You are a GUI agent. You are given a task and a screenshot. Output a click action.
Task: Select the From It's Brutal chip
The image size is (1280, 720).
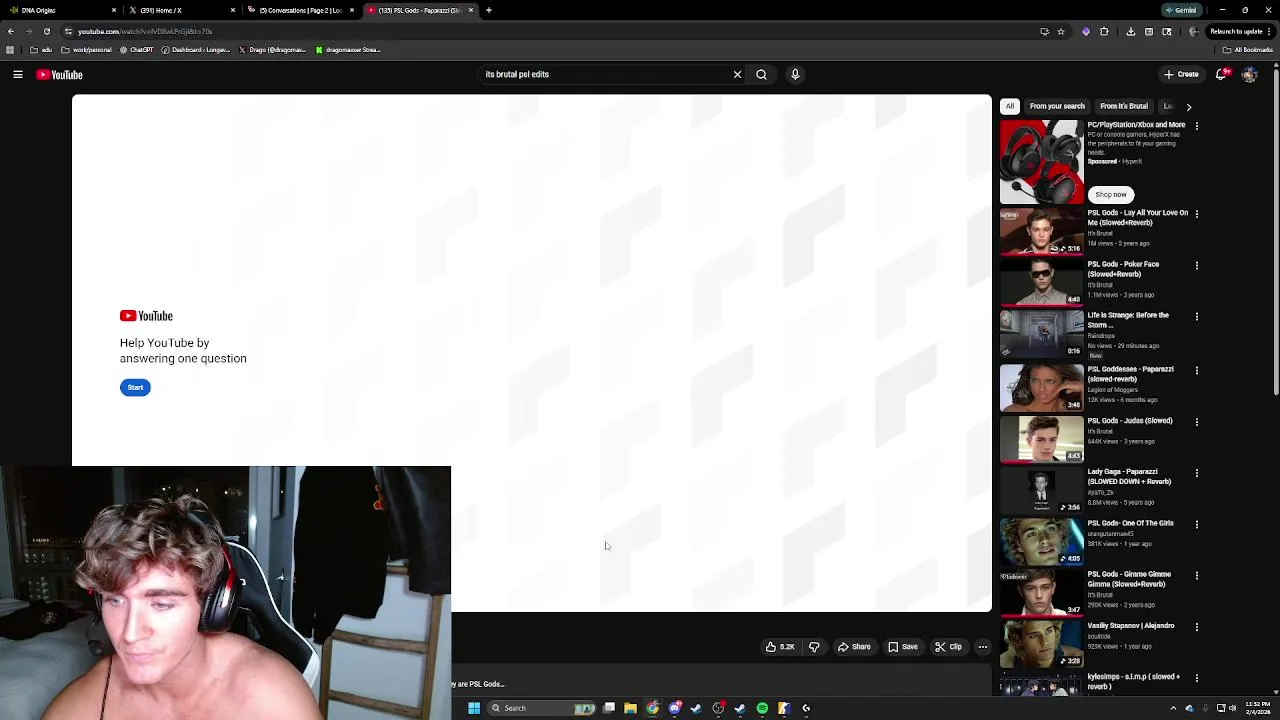(x=1124, y=106)
